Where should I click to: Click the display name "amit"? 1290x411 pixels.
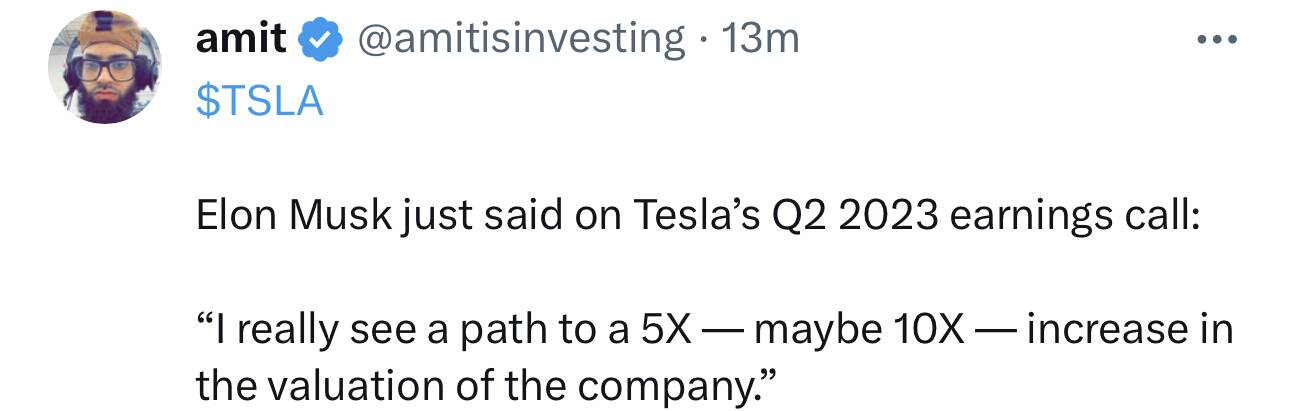click(242, 39)
